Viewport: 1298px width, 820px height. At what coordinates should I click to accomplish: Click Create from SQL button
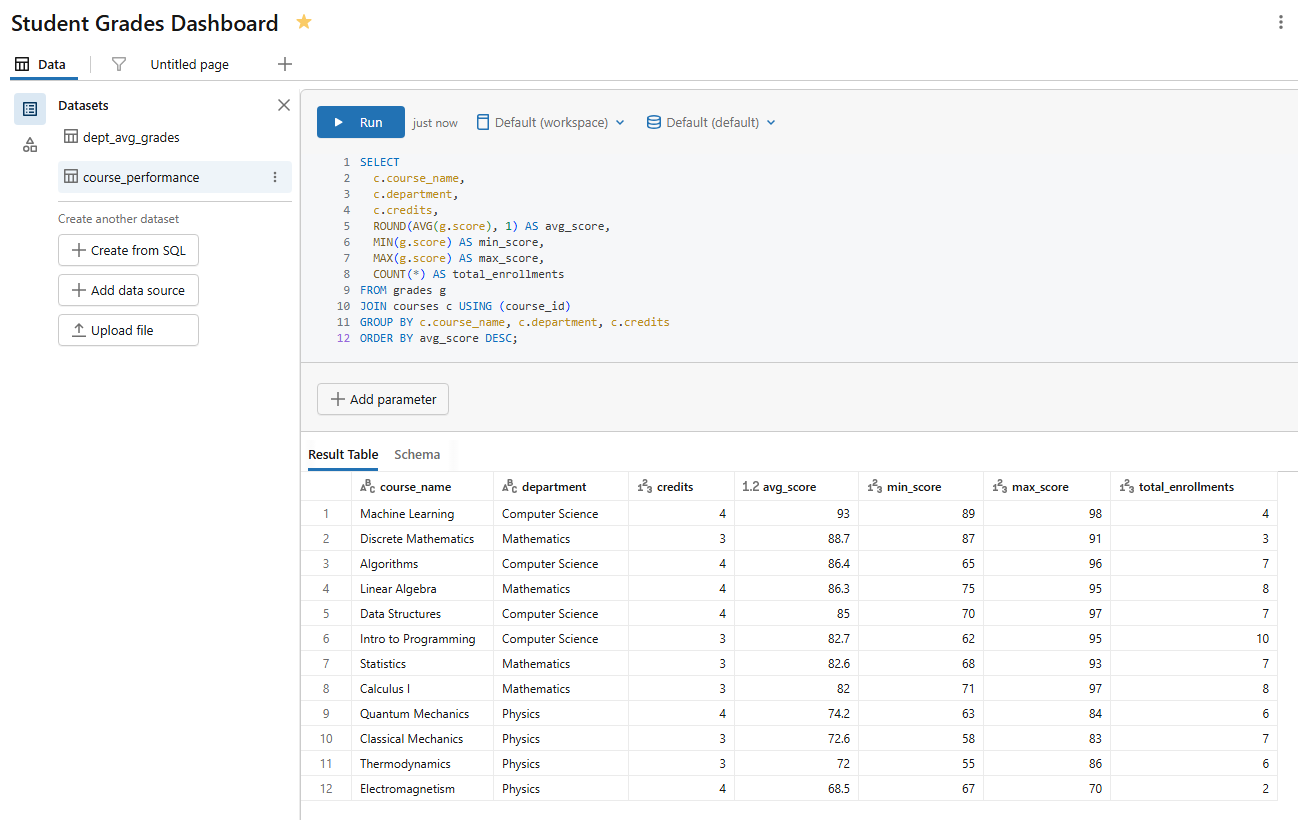click(128, 250)
